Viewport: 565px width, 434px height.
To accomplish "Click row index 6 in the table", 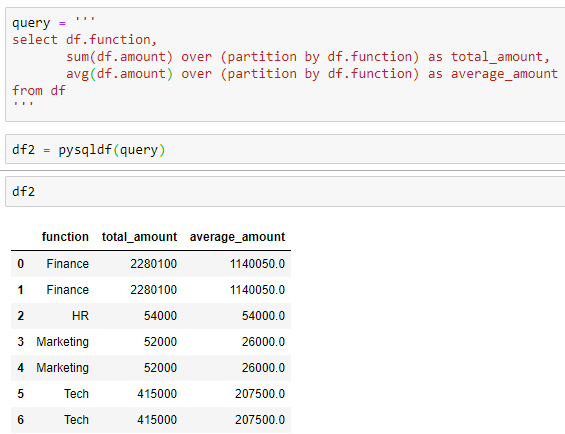I will [21, 420].
